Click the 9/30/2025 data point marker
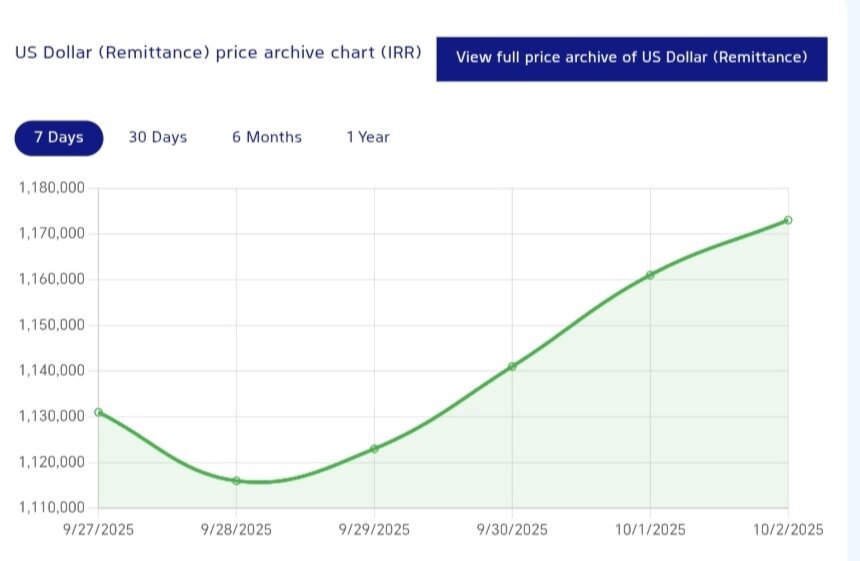Image resolution: width=860 pixels, height=561 pixels. click(x=512, y=366)
